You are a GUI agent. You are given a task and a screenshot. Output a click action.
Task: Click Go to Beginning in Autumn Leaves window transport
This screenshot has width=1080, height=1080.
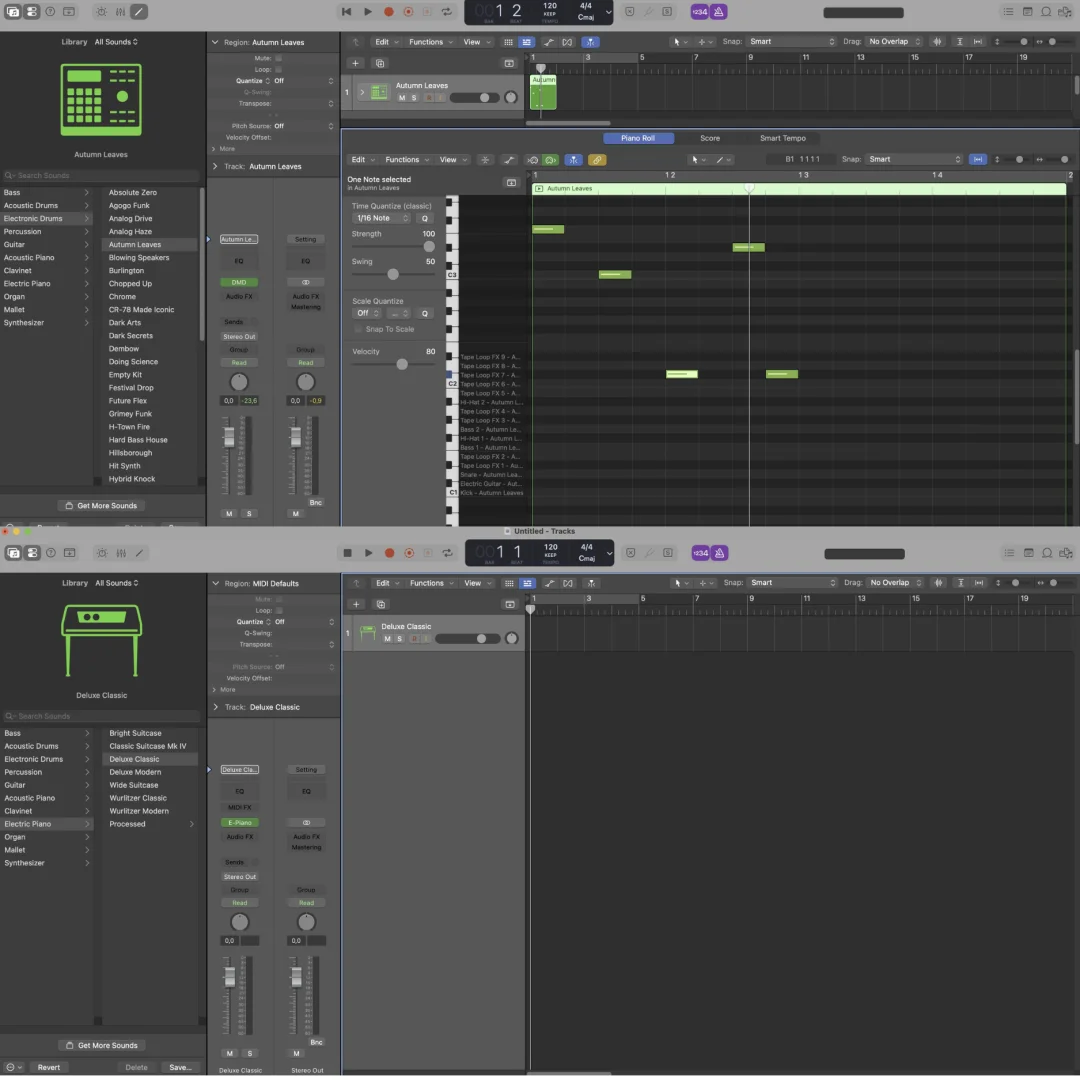(x=346, y=12)
